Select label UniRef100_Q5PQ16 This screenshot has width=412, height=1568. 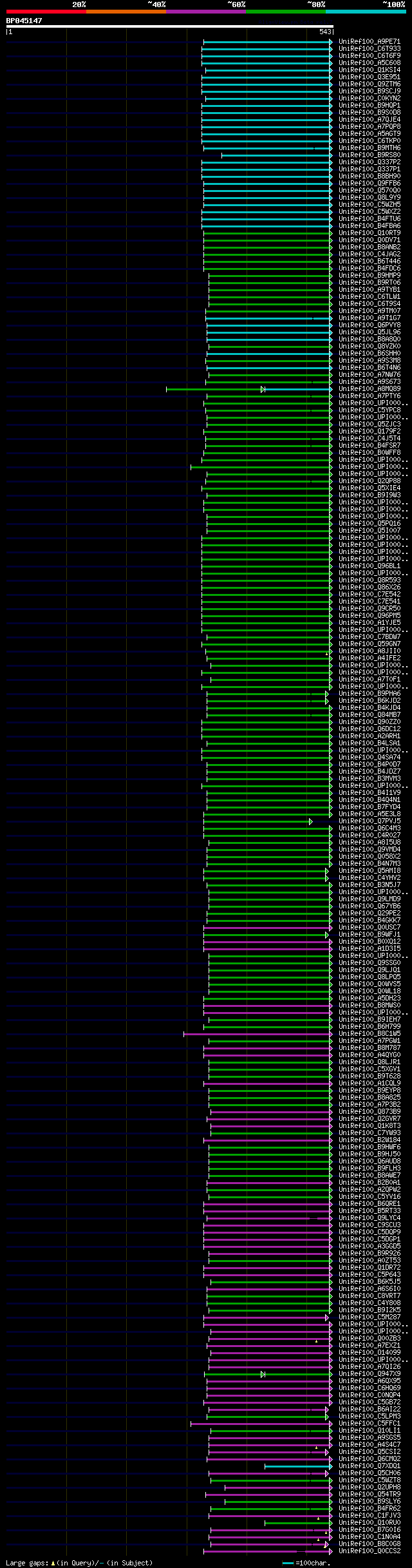(x=370, y=524)
